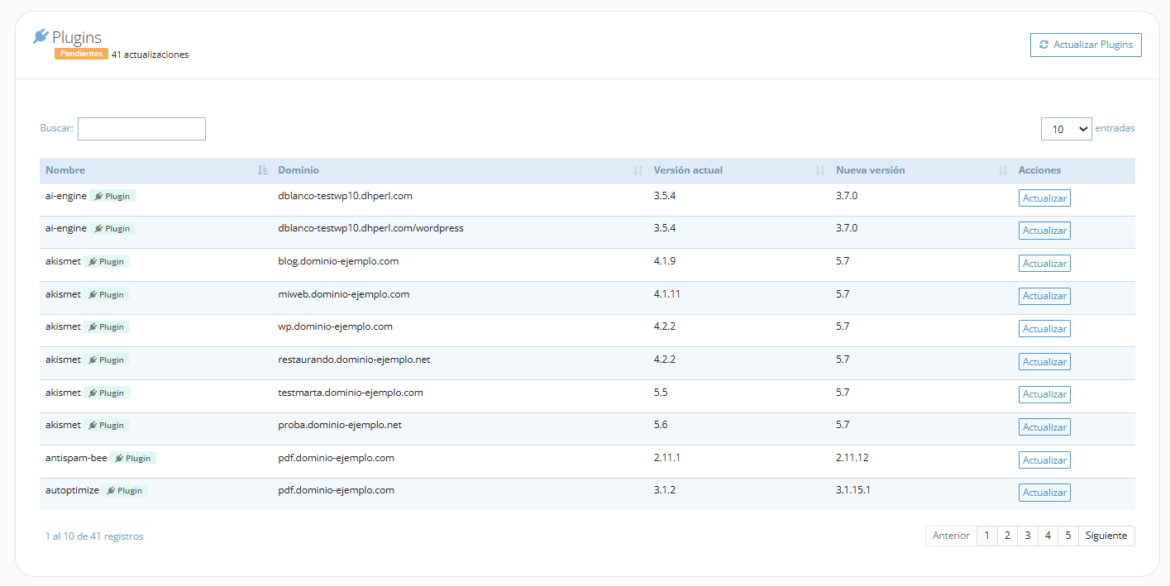Advance with the Siguiente button
This screenshot has height=586, width=1170.
[1107, 536]
